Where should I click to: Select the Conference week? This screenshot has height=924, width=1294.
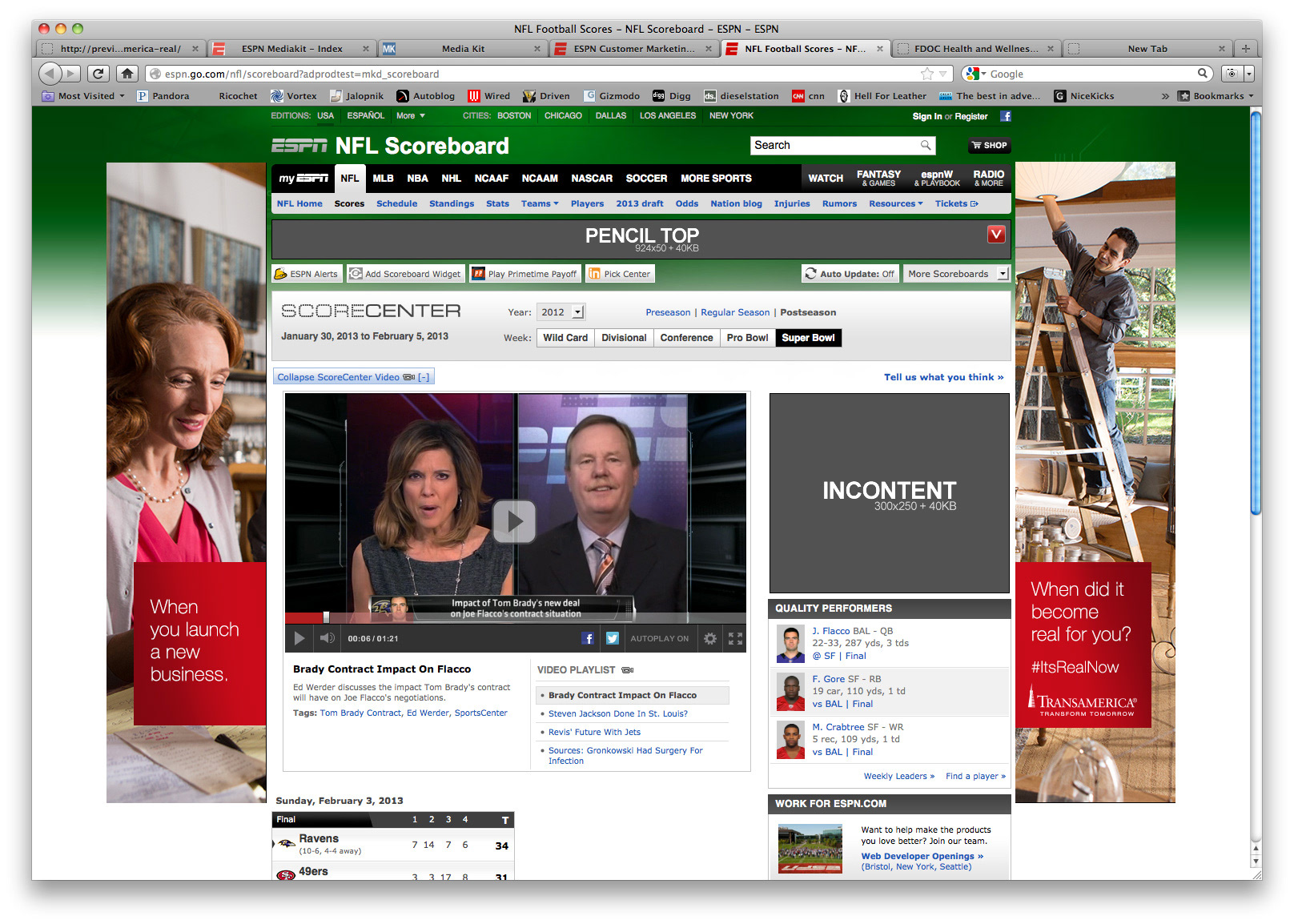[686, 338]
